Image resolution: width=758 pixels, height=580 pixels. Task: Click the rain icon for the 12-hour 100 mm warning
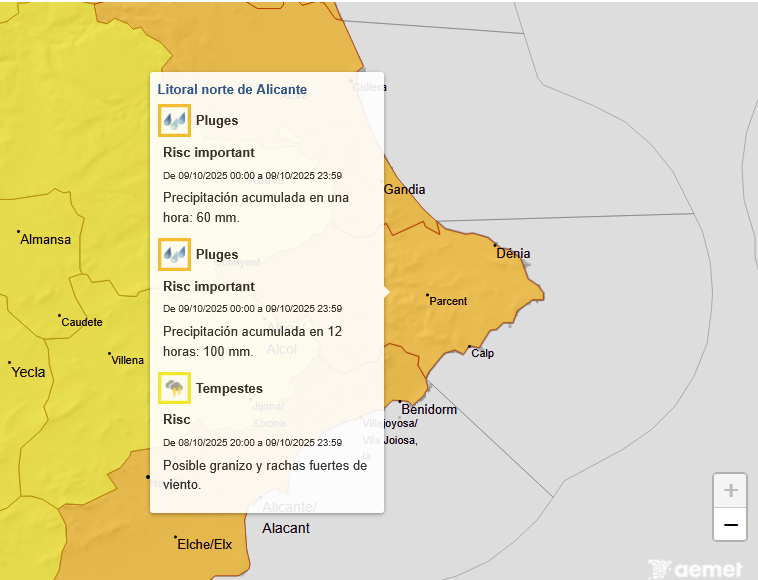(x=174, y=255)
